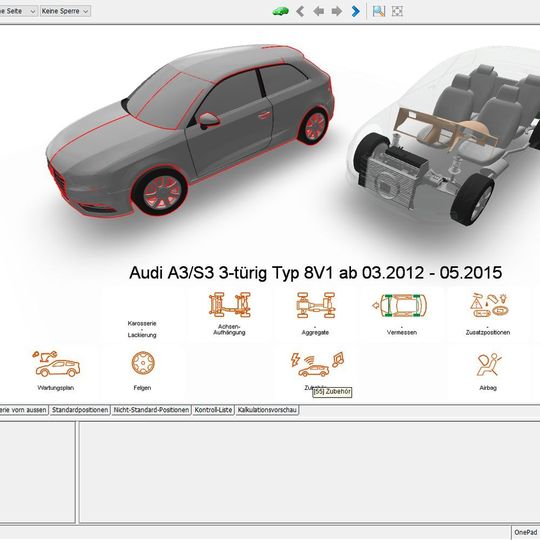Screen dimensions: 540x540
Task: Open the Keine Sperre dropdown
Action: click(65, 11)
